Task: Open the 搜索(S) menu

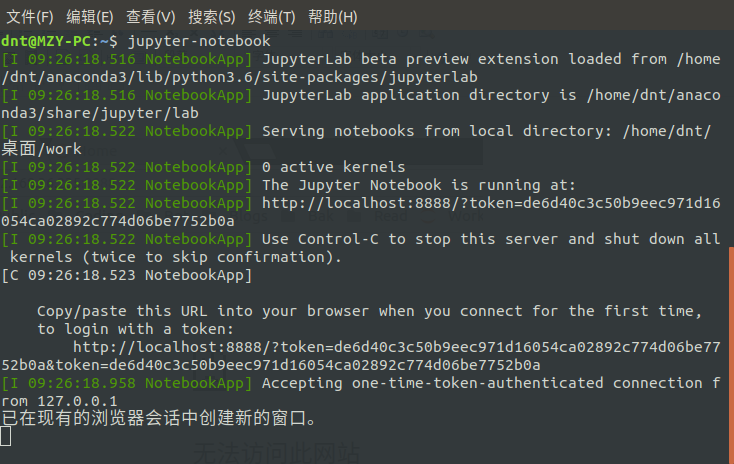Action: [x=212, y=17]
